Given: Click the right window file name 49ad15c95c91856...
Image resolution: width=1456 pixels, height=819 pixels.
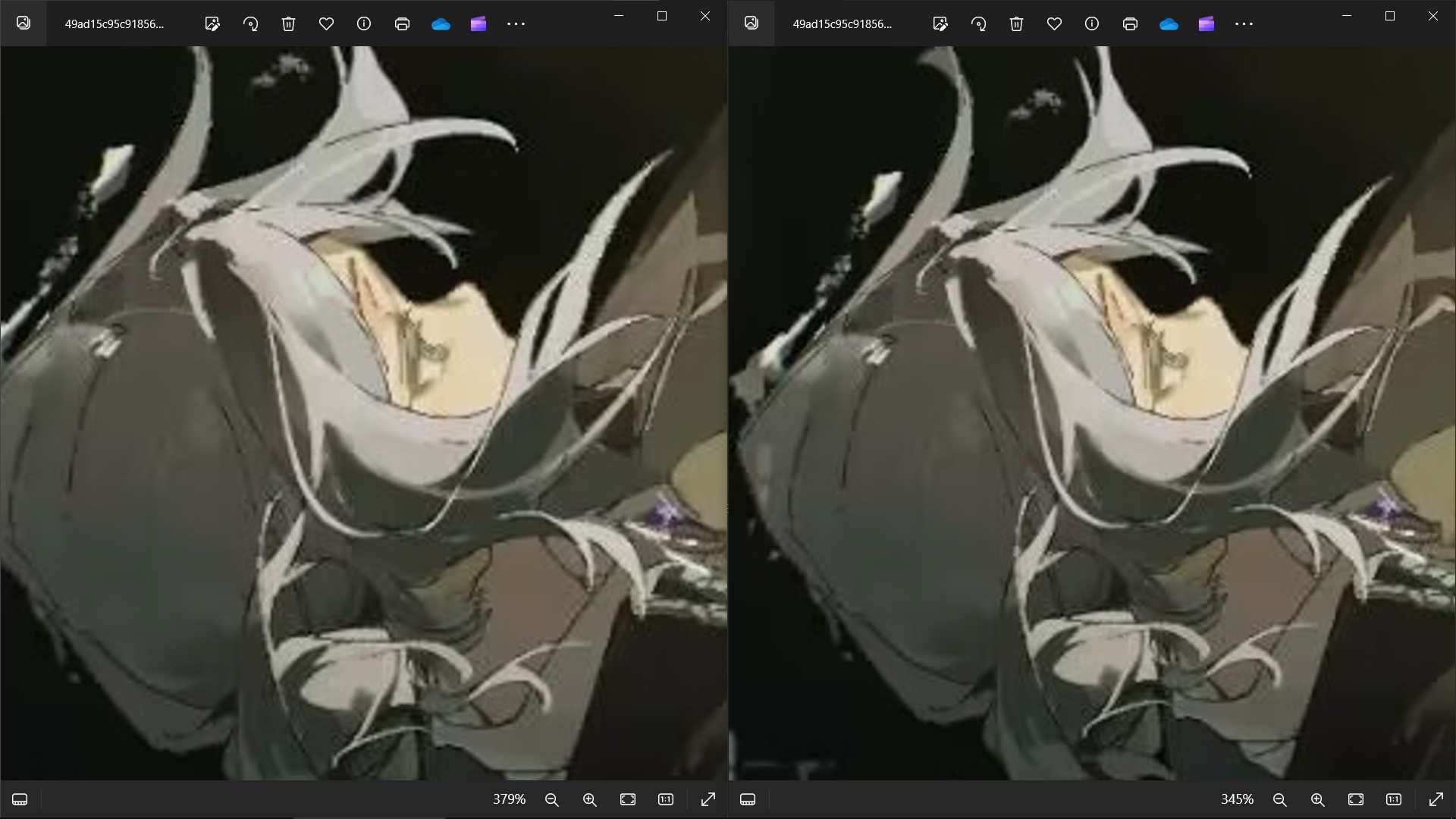Looking at the screenshot, I should 843,24.
